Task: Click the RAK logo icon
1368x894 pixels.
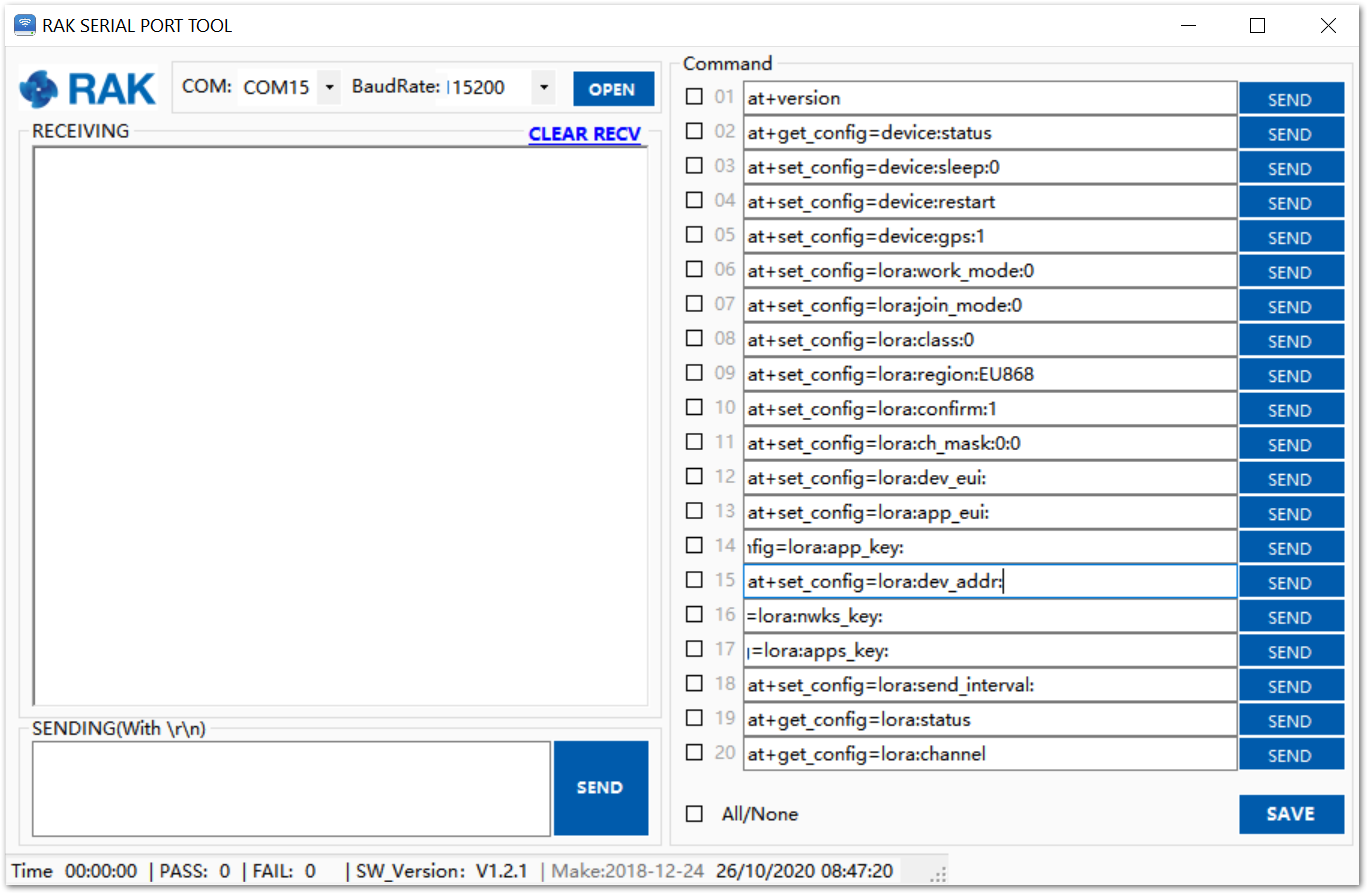Action: 40,89
